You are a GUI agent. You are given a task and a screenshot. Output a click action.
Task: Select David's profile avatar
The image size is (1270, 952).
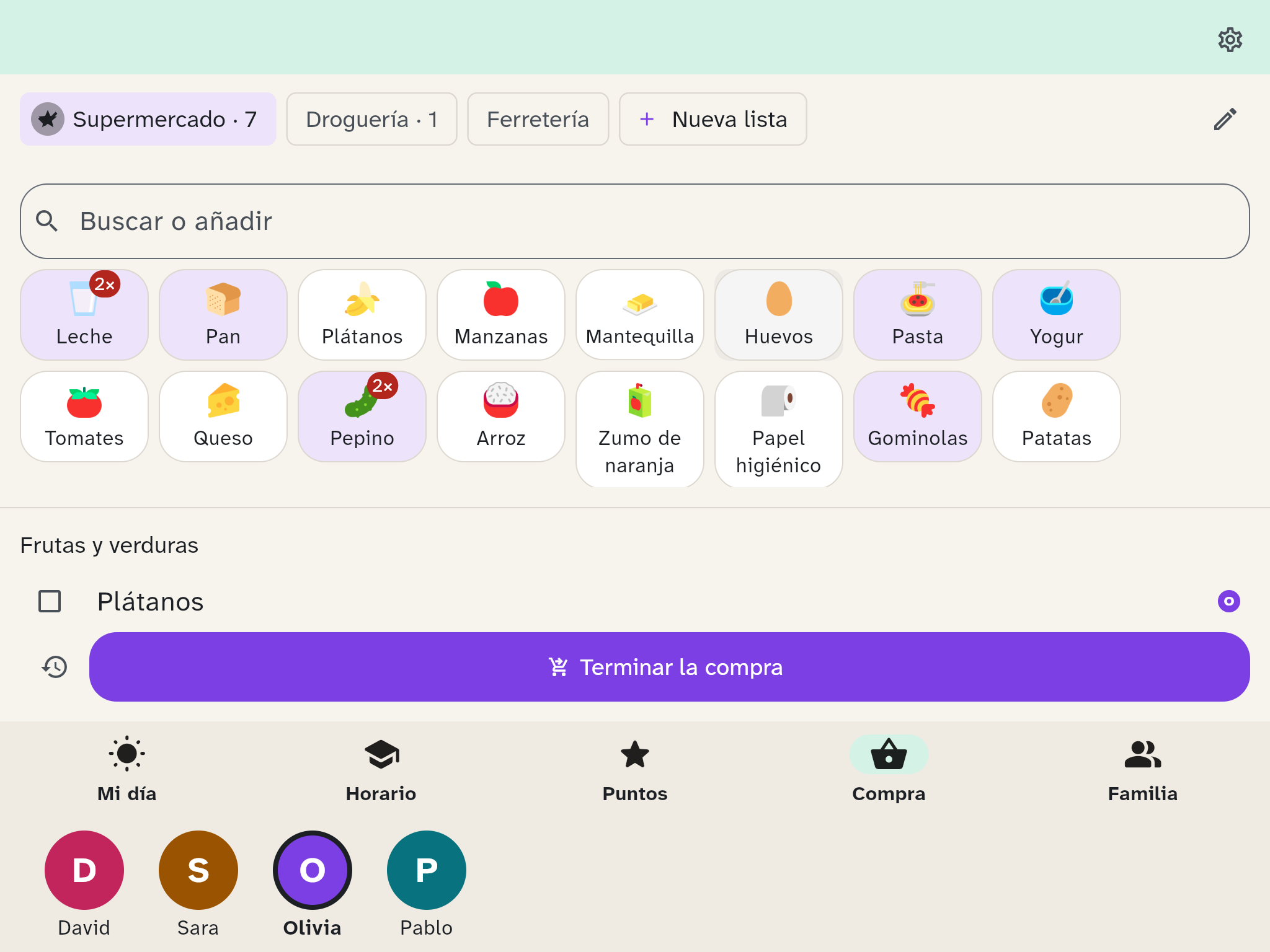[84, 870]
